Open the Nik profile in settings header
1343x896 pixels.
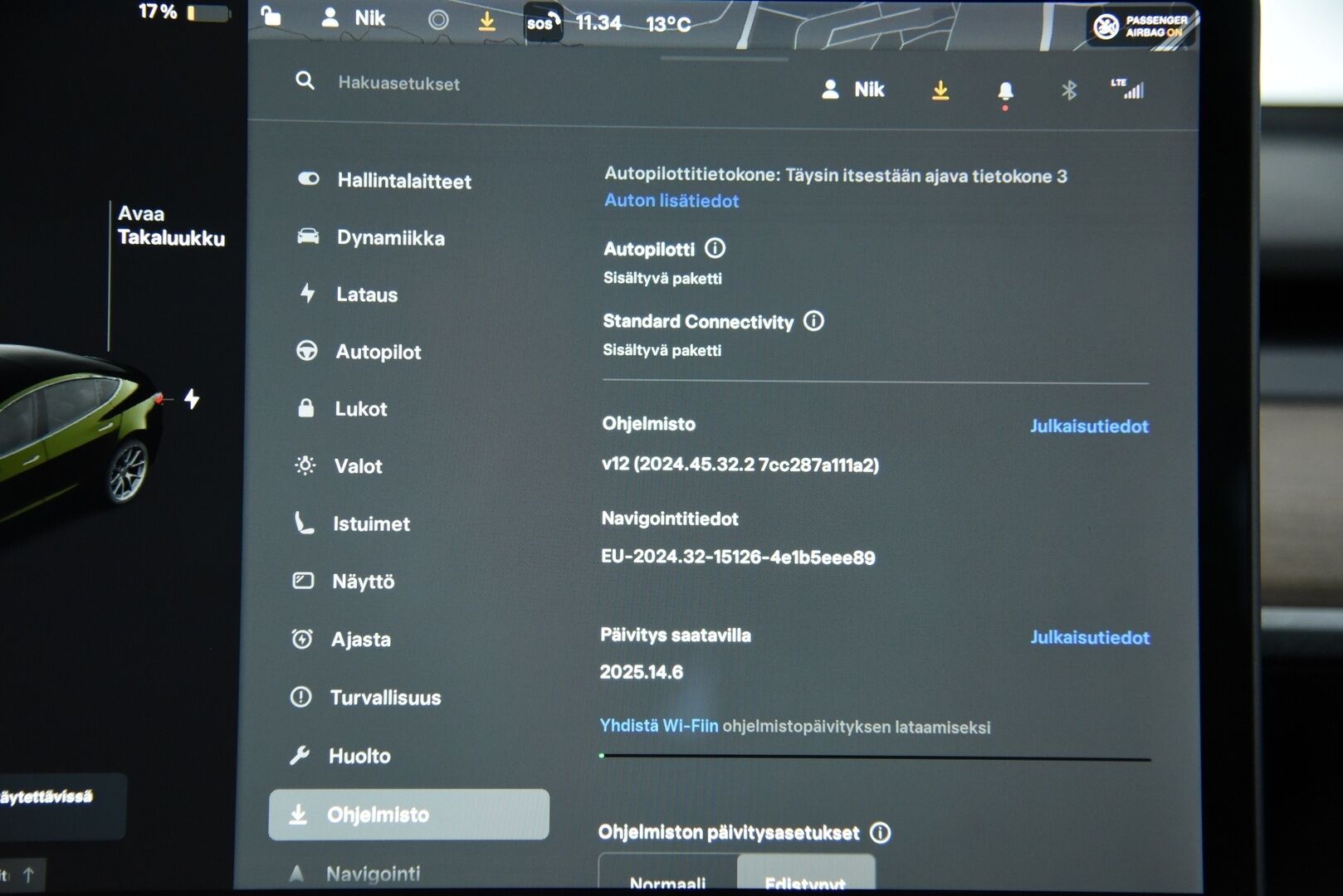852,90
